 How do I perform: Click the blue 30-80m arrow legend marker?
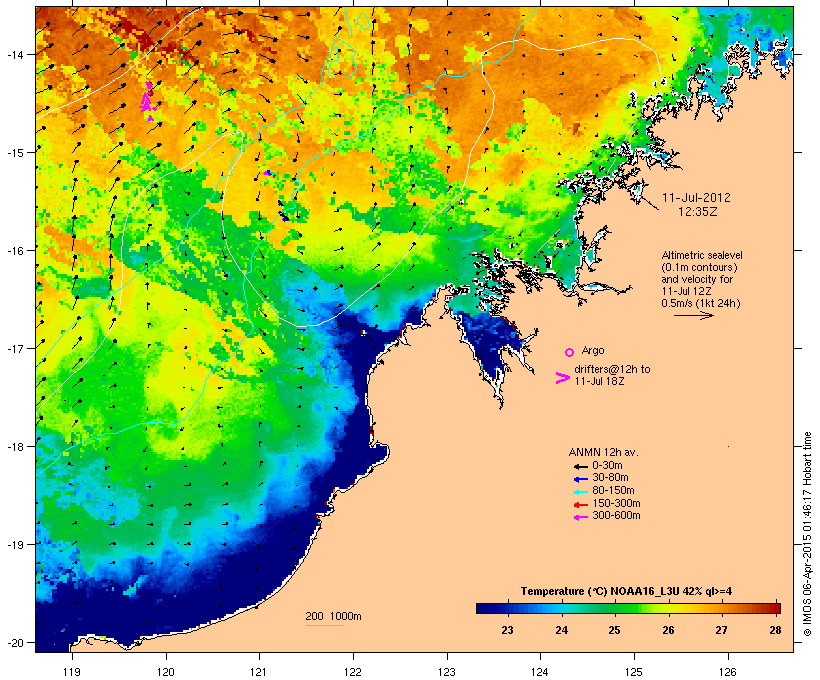point(580,479)
